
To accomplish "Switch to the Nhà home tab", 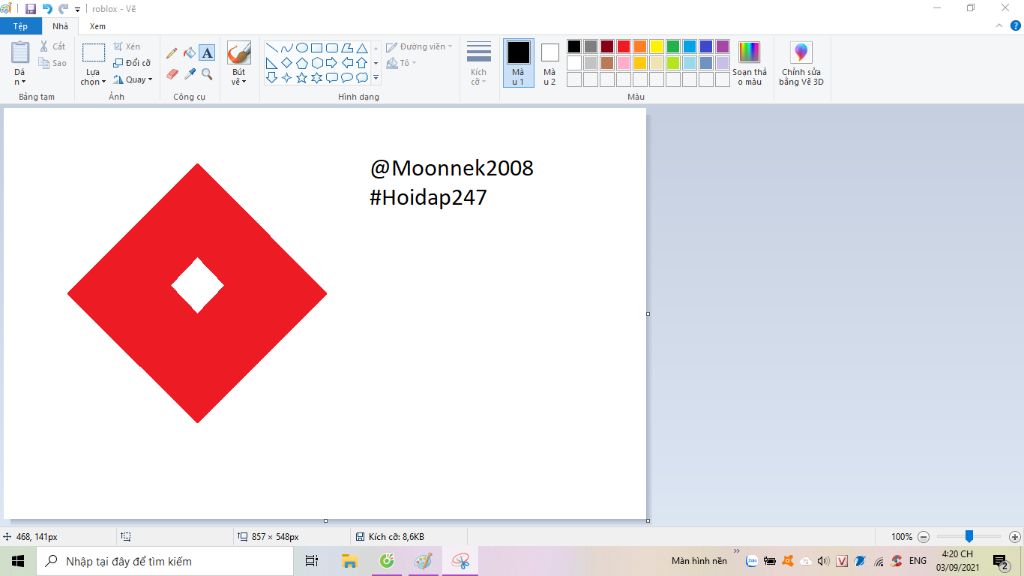I will tap(60, 26).
